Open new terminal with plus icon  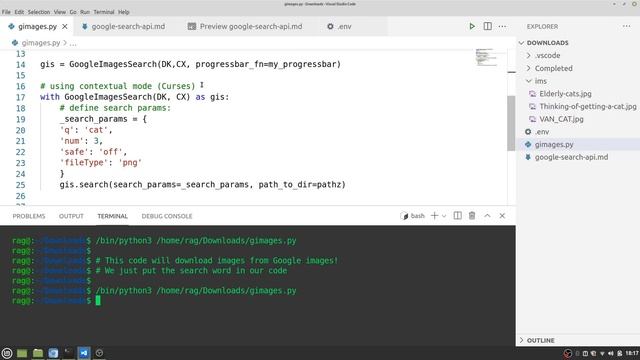(x=434, y=216)
